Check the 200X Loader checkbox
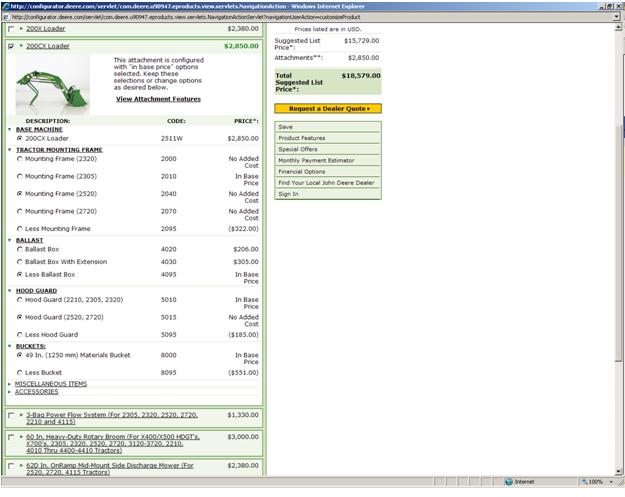This screenshot has width=625, height=497. pyautogui.click(x=11, y=29)
